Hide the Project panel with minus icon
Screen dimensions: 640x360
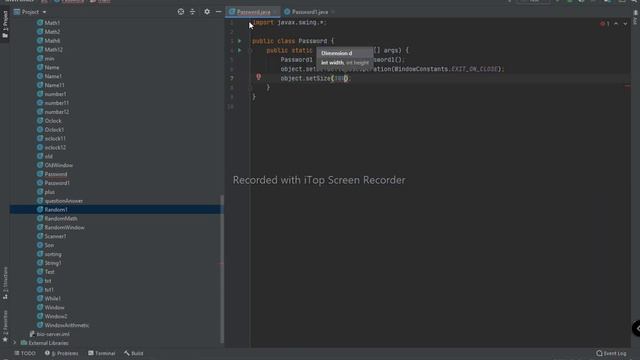218,12
